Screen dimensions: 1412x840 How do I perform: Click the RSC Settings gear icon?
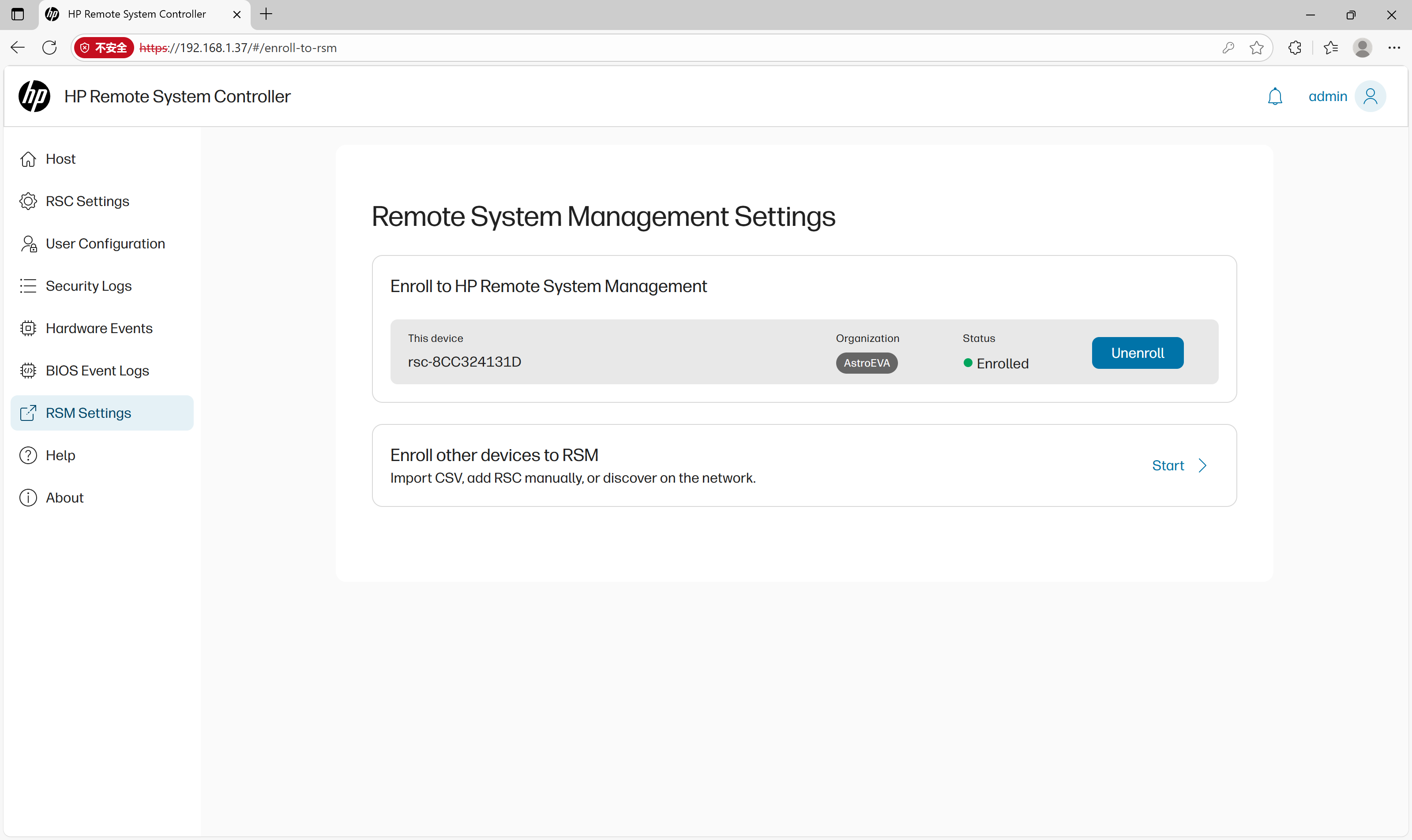[28, 202]
